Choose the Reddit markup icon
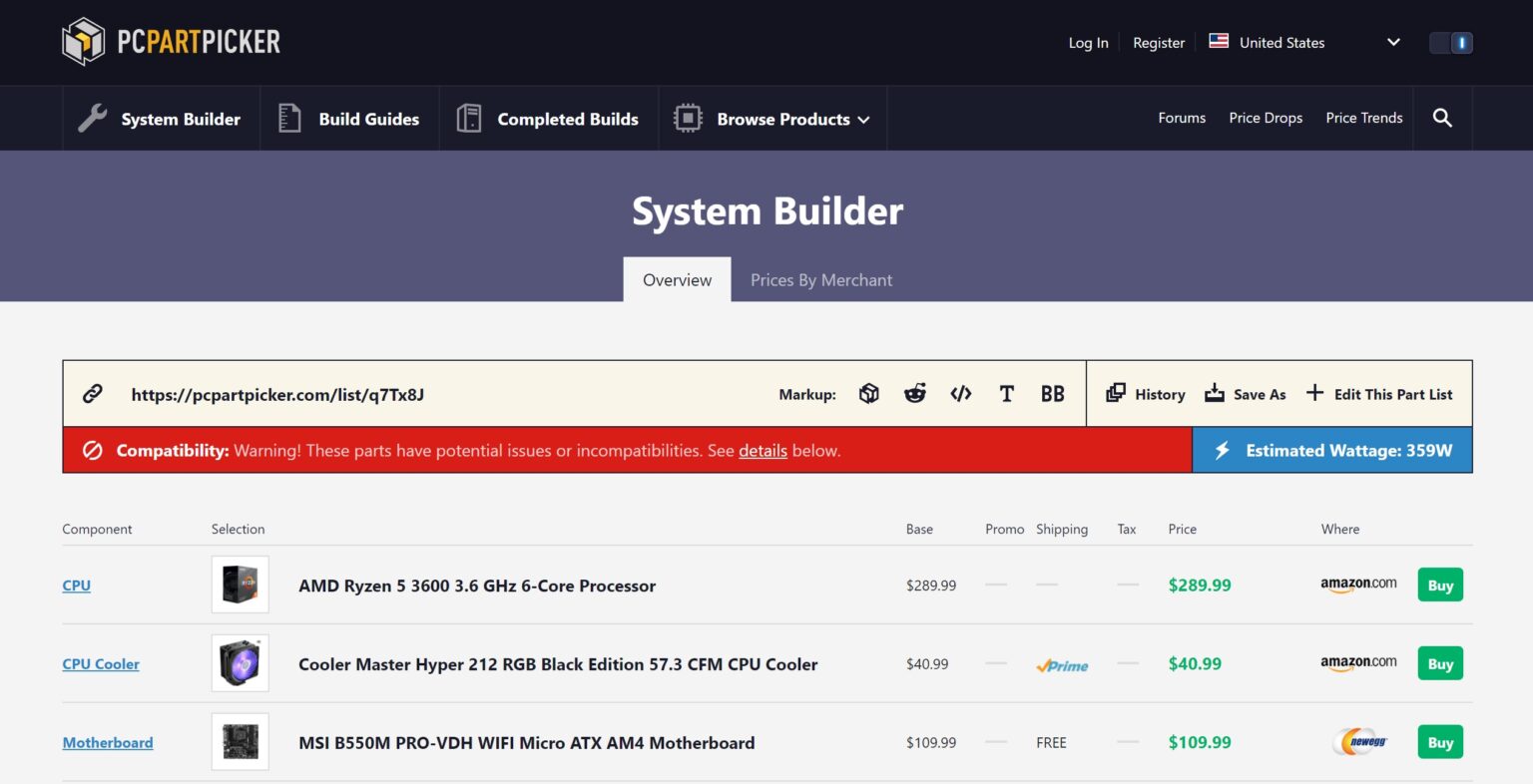 point(914,394)
